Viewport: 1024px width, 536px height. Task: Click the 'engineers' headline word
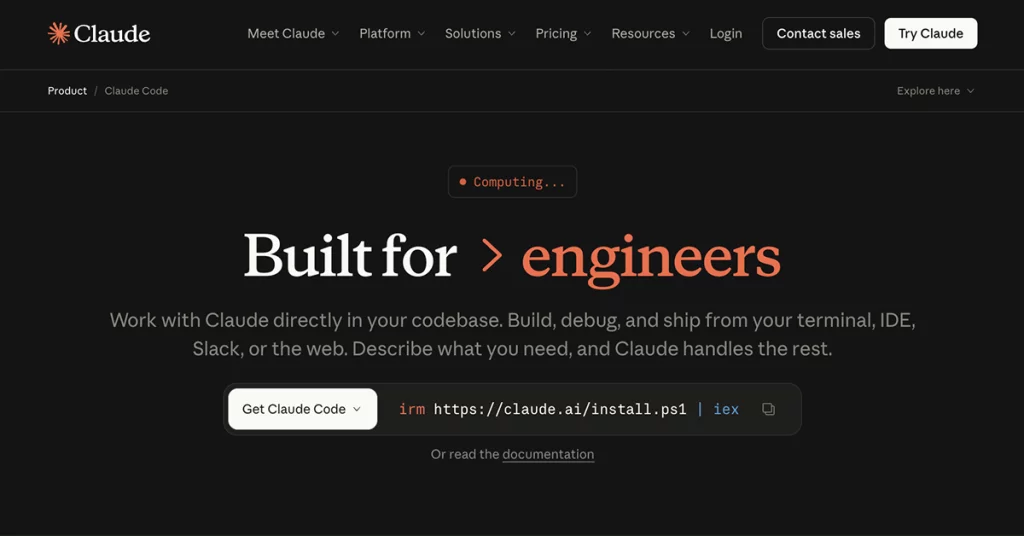651,259
